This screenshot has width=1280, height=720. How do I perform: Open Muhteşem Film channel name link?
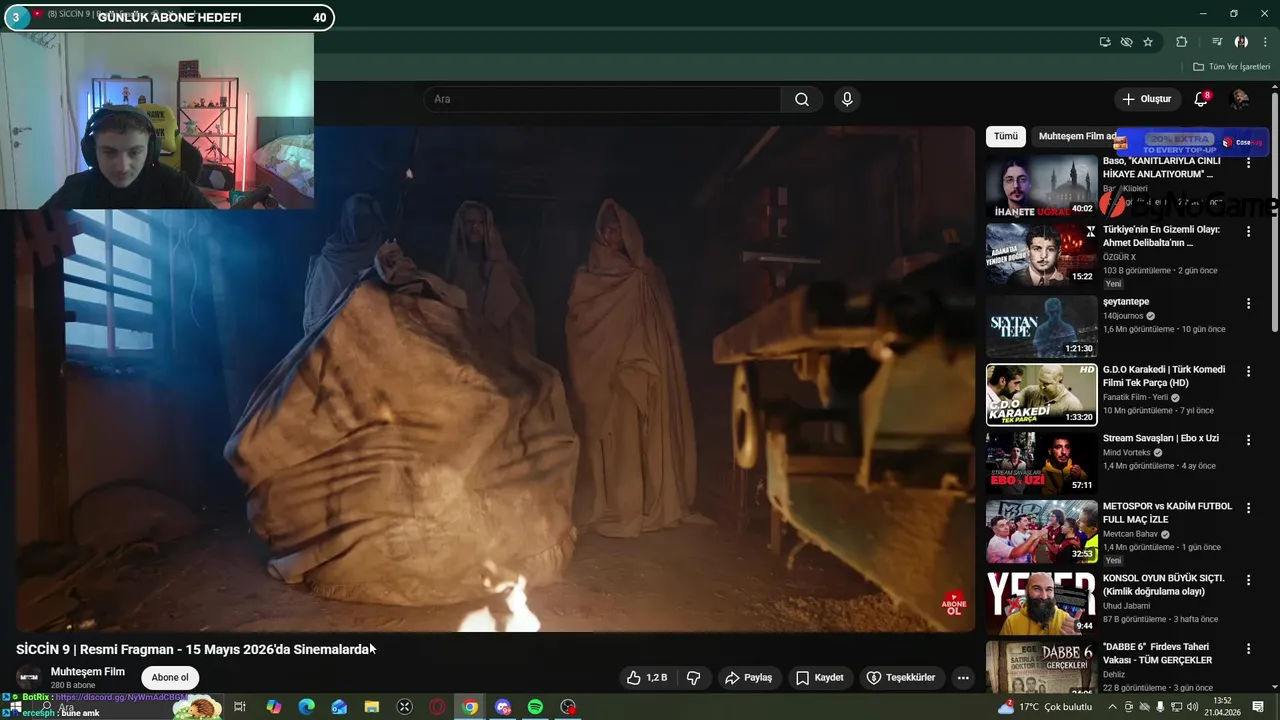click(x=88, y=672)
